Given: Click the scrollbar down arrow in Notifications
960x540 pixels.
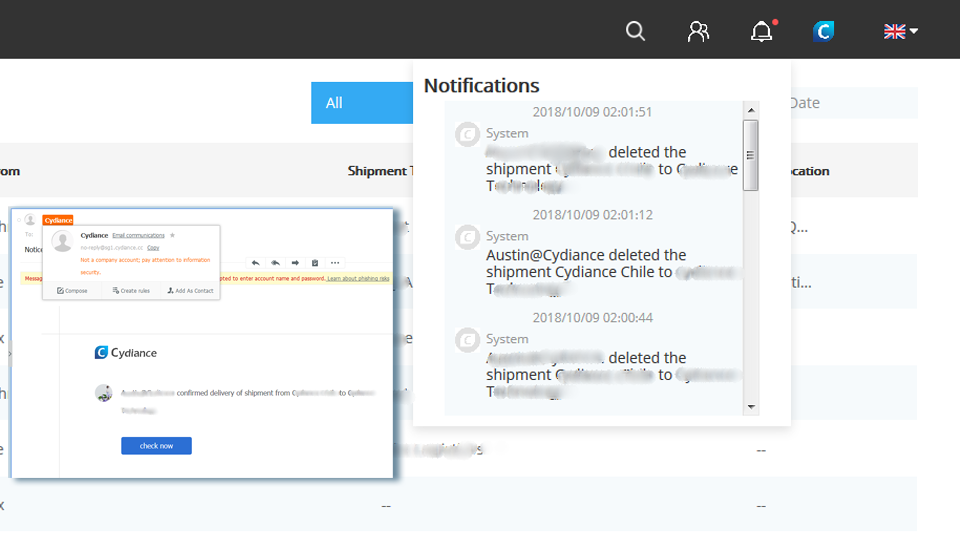Looking at the screenshot, I should click(x=751, y=407).
